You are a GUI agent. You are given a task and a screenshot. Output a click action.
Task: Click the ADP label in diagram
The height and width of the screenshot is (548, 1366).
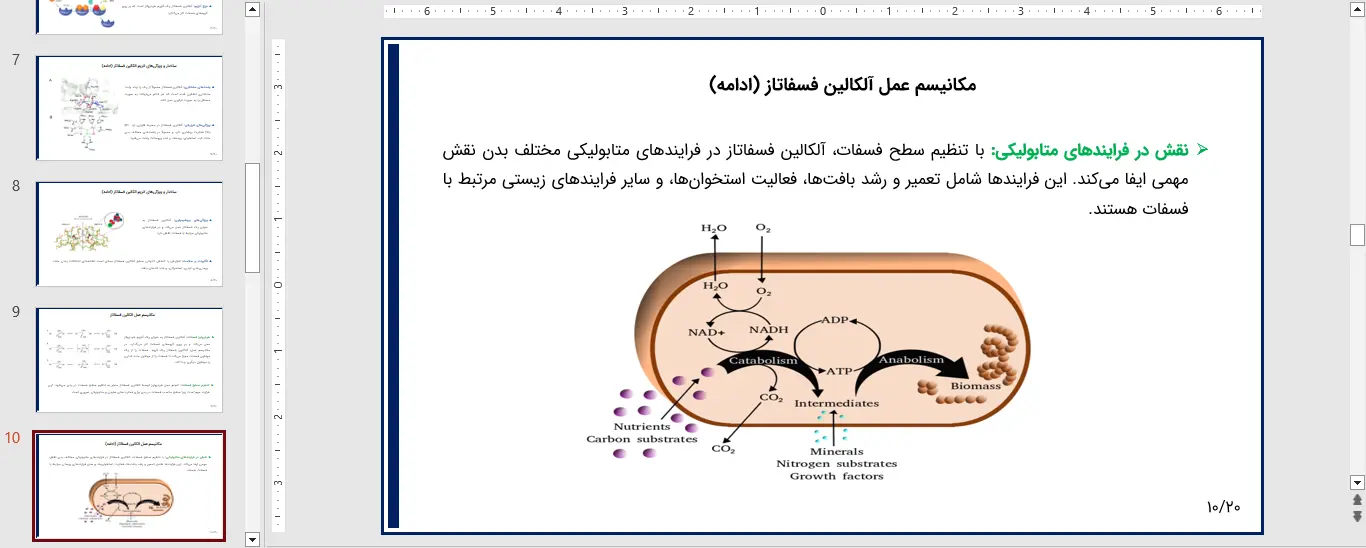tap(834, 320)
